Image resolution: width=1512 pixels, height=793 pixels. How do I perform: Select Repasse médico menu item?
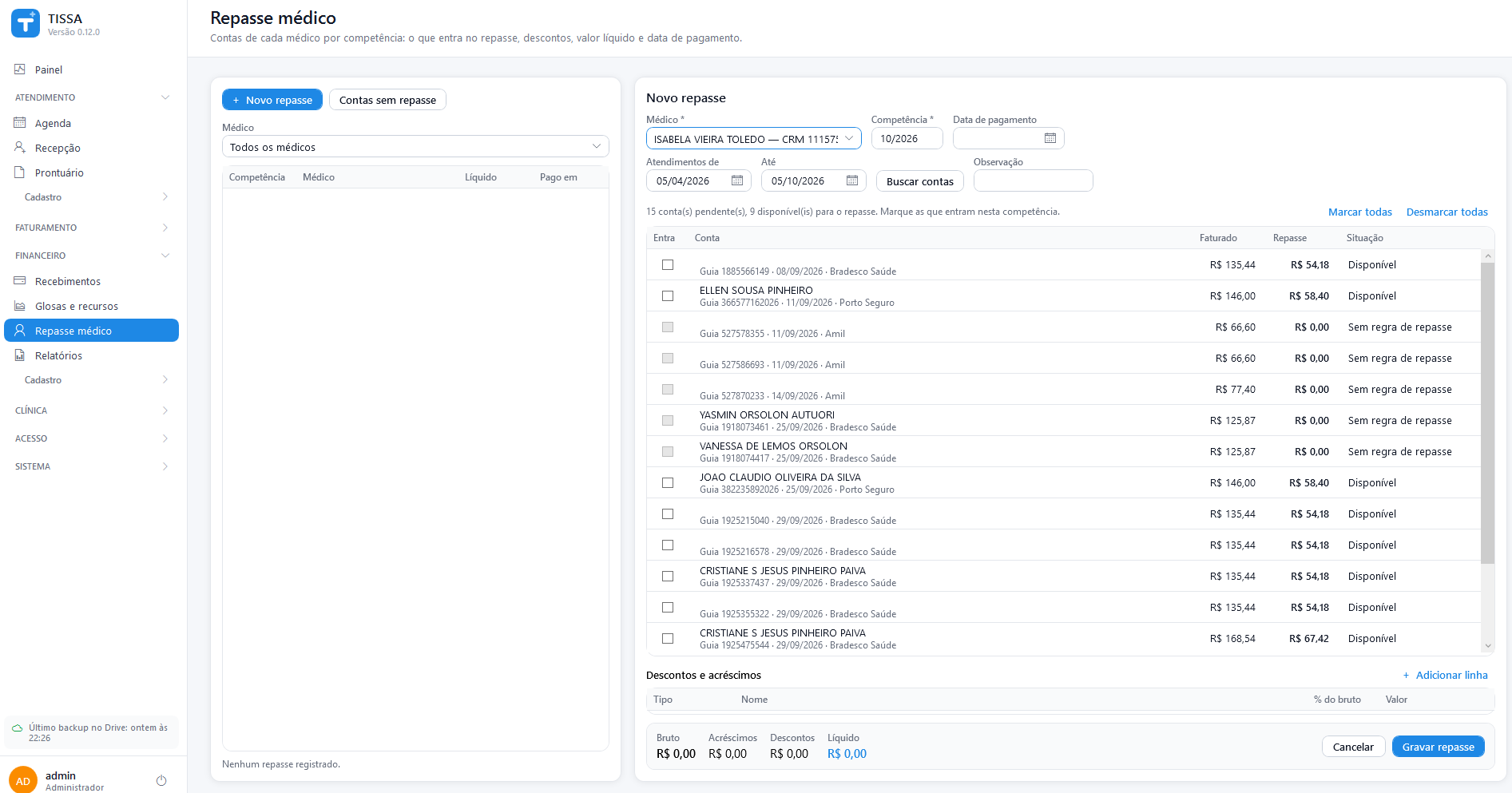pos(91,331)
